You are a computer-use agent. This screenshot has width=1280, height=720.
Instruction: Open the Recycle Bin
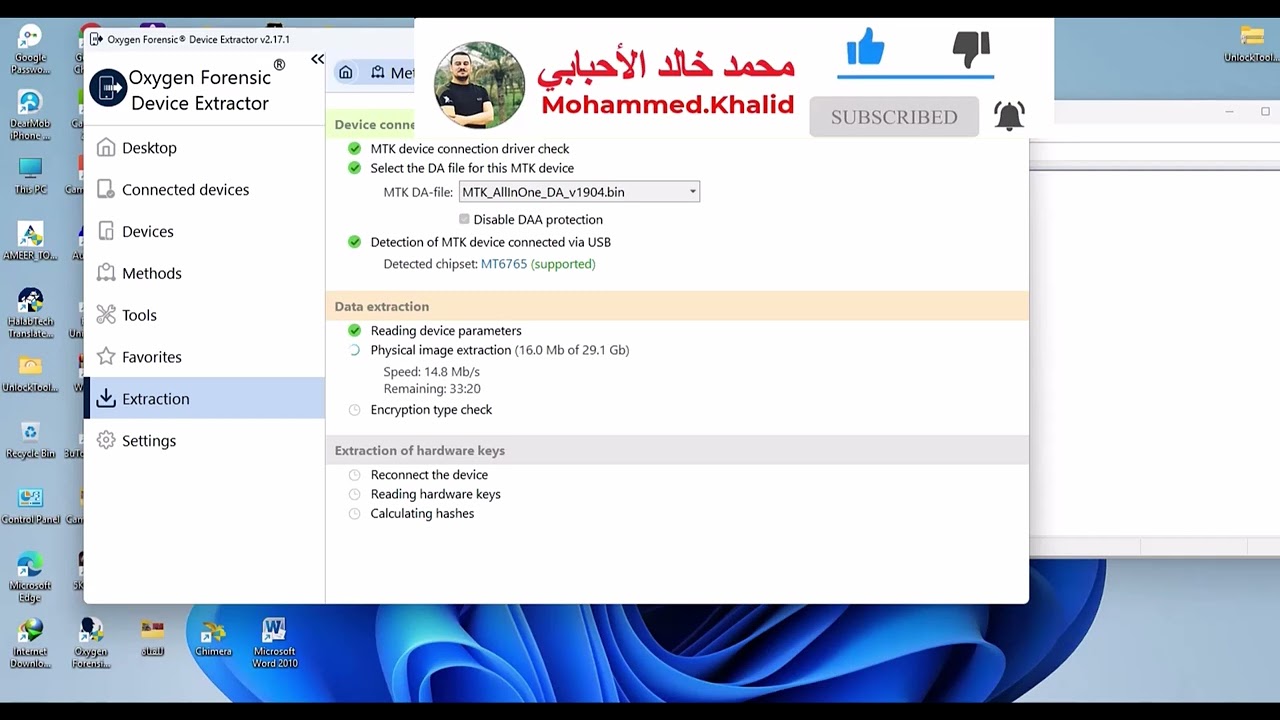(30, 440)
